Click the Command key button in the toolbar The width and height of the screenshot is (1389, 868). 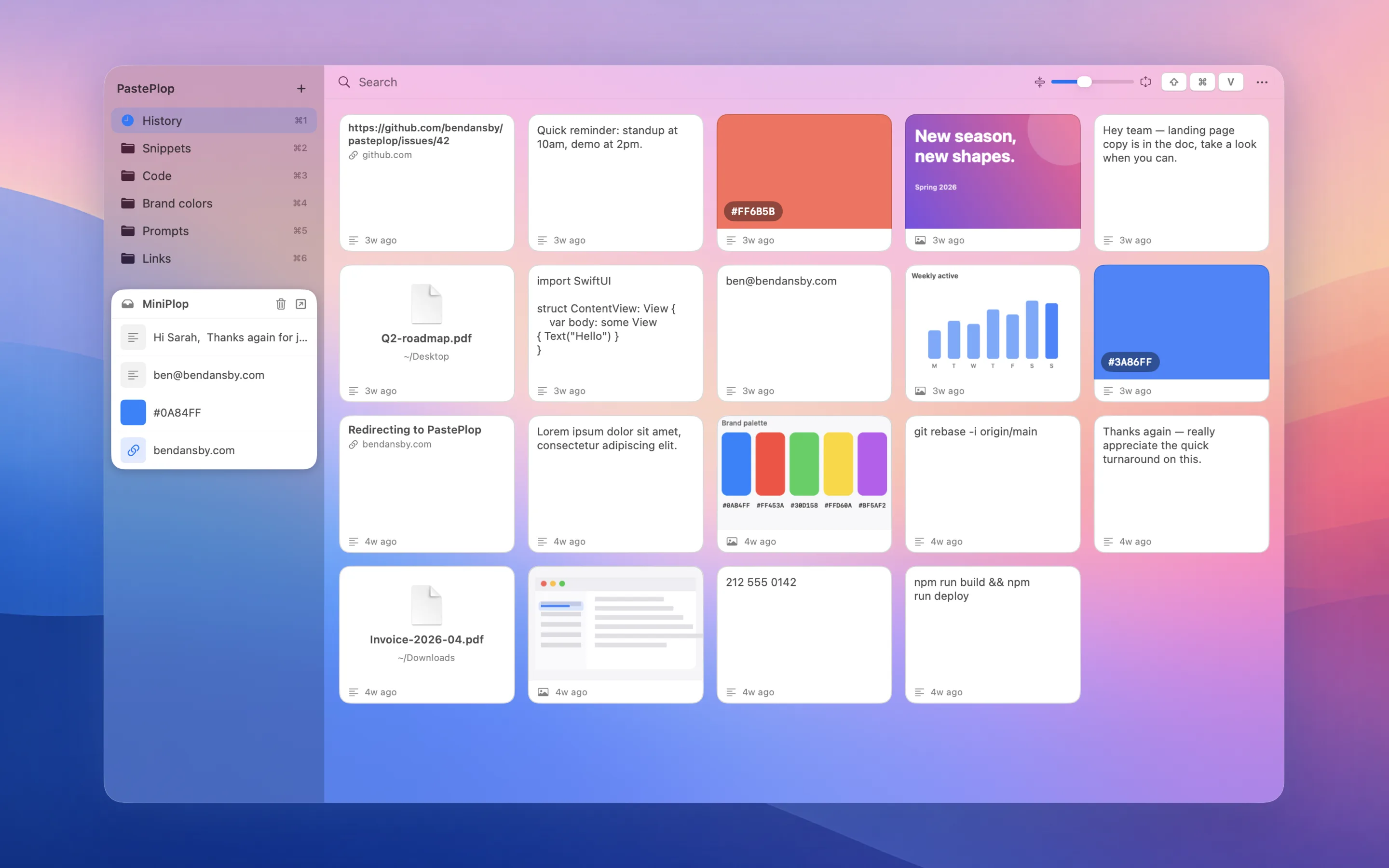1202,82
